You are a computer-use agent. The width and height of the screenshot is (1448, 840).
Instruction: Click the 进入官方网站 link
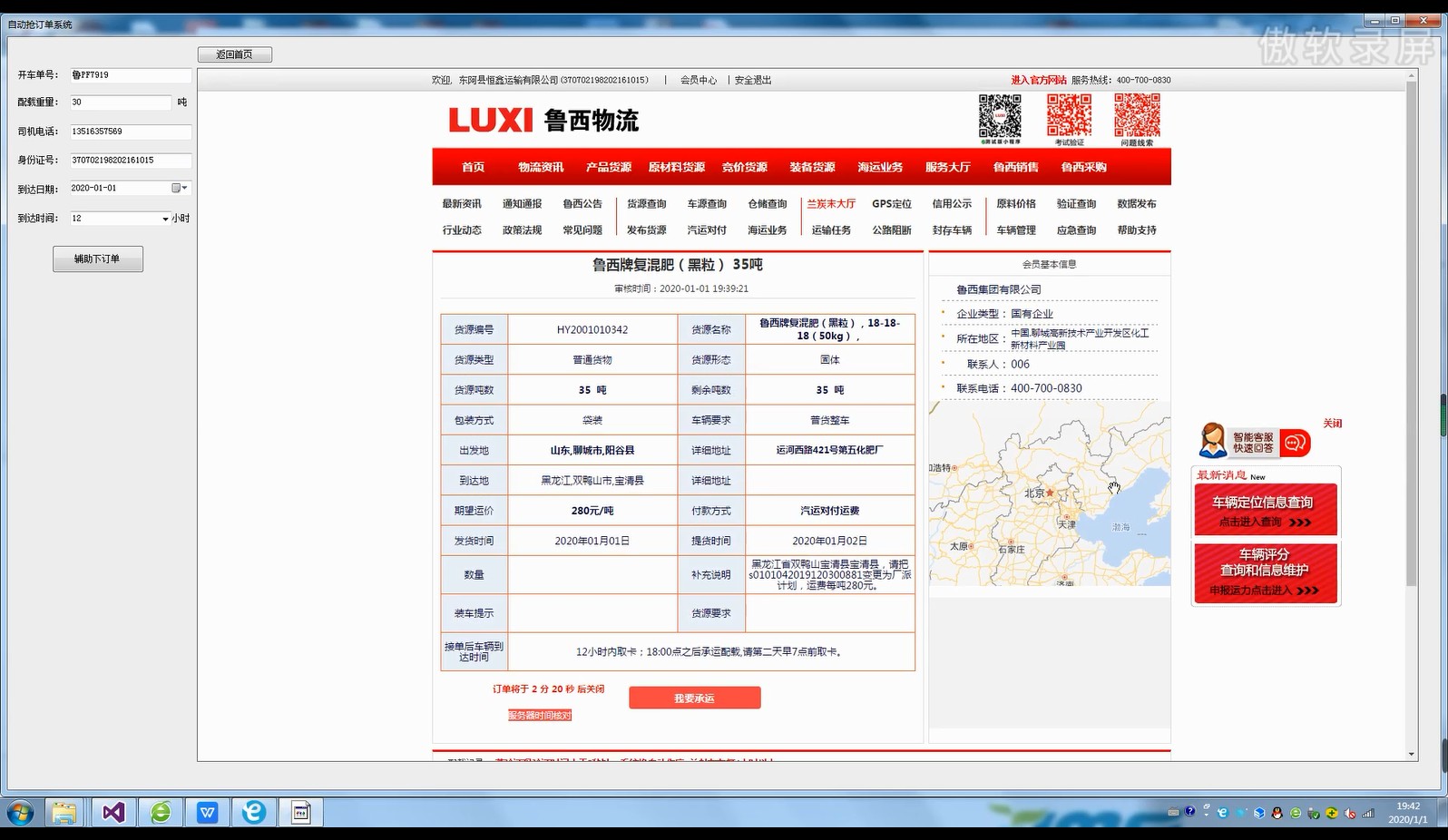coord(1039,80)
